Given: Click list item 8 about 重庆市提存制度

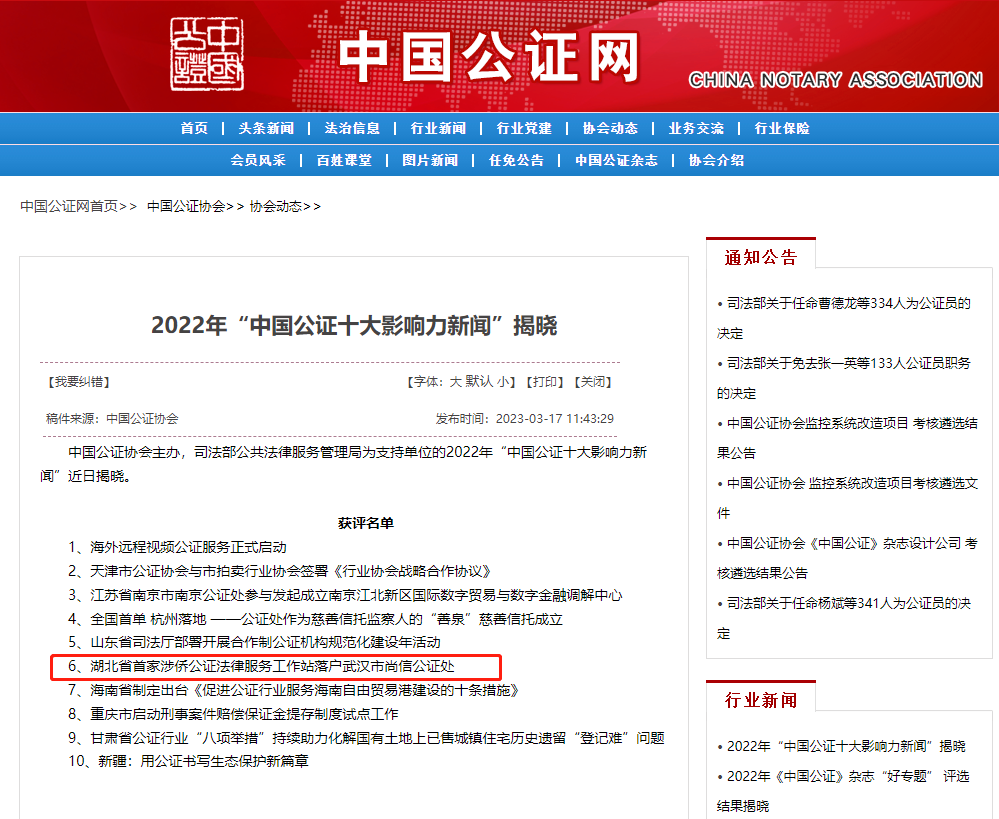Looking at the screenshot, I should [233, 714].
